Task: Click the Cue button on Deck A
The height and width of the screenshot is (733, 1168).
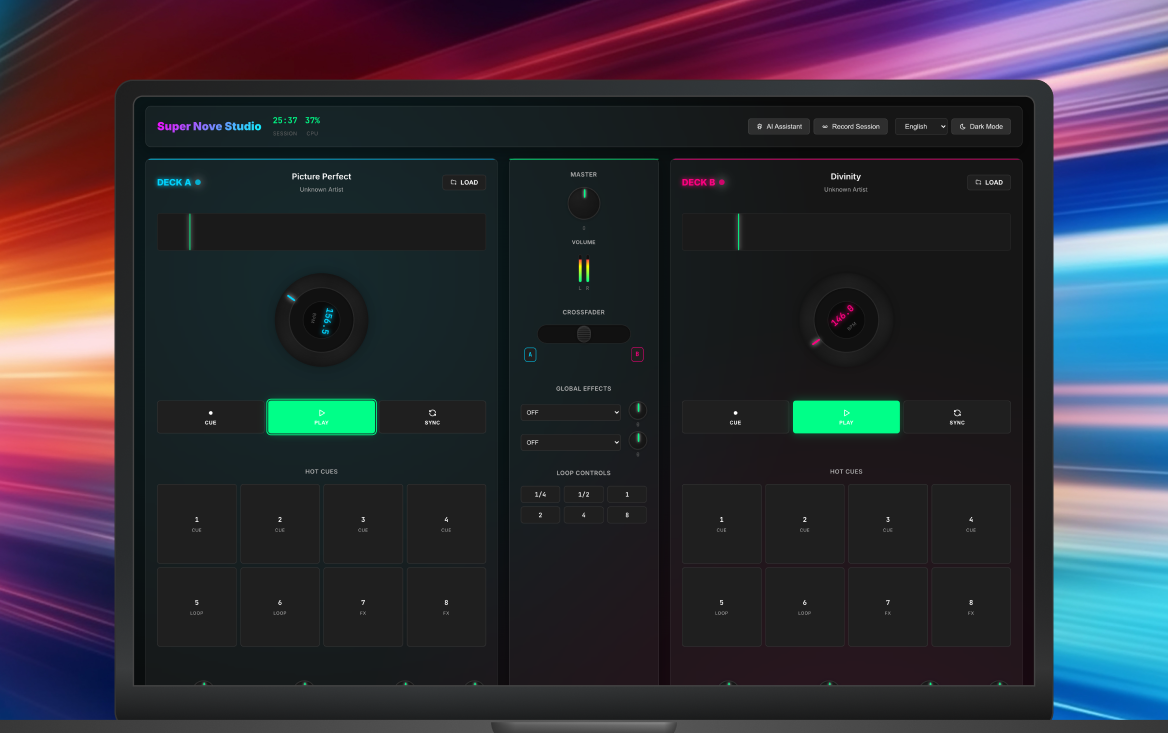Action: pos(210,417)
